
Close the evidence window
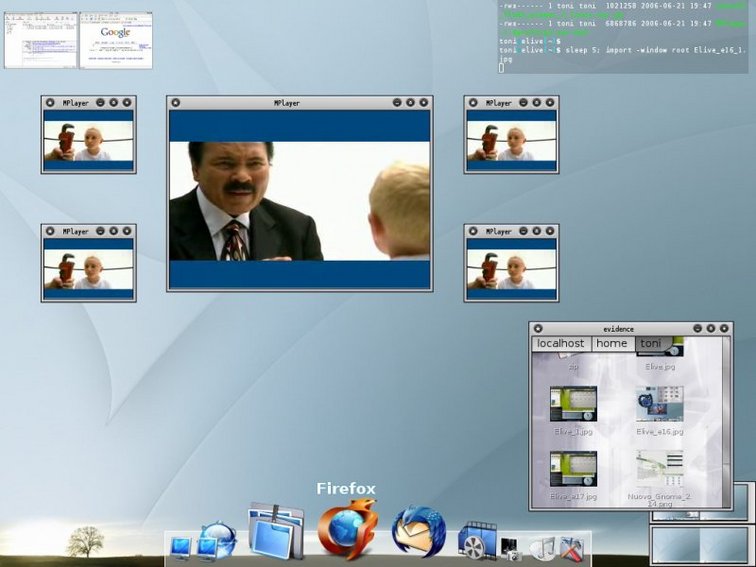pos(724,328)
